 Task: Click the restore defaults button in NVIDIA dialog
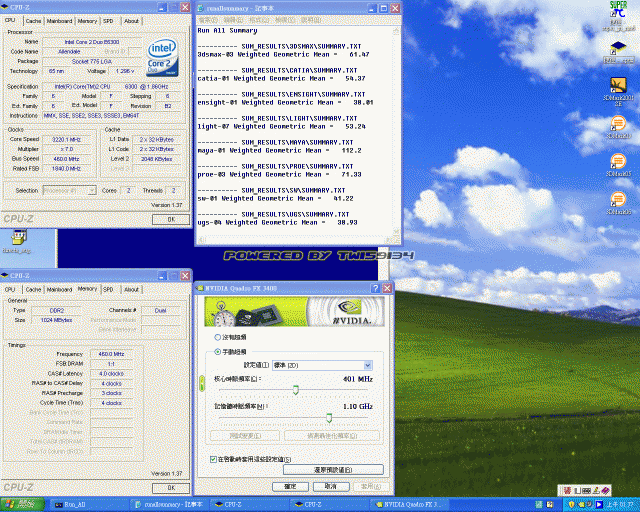pyautogui.click(x=333, y=470)
